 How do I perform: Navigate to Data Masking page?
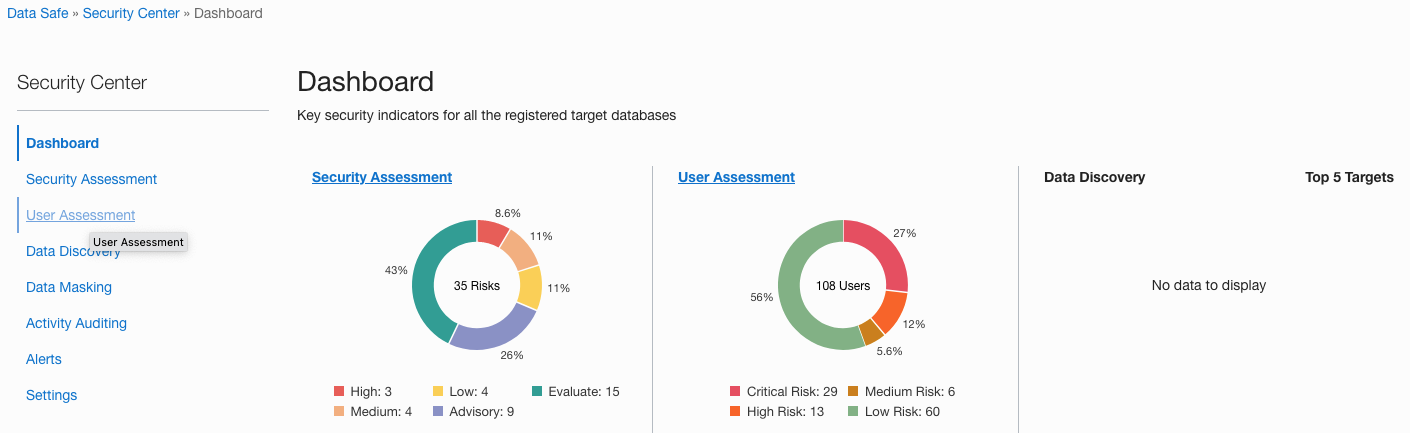tap(69, 287)
